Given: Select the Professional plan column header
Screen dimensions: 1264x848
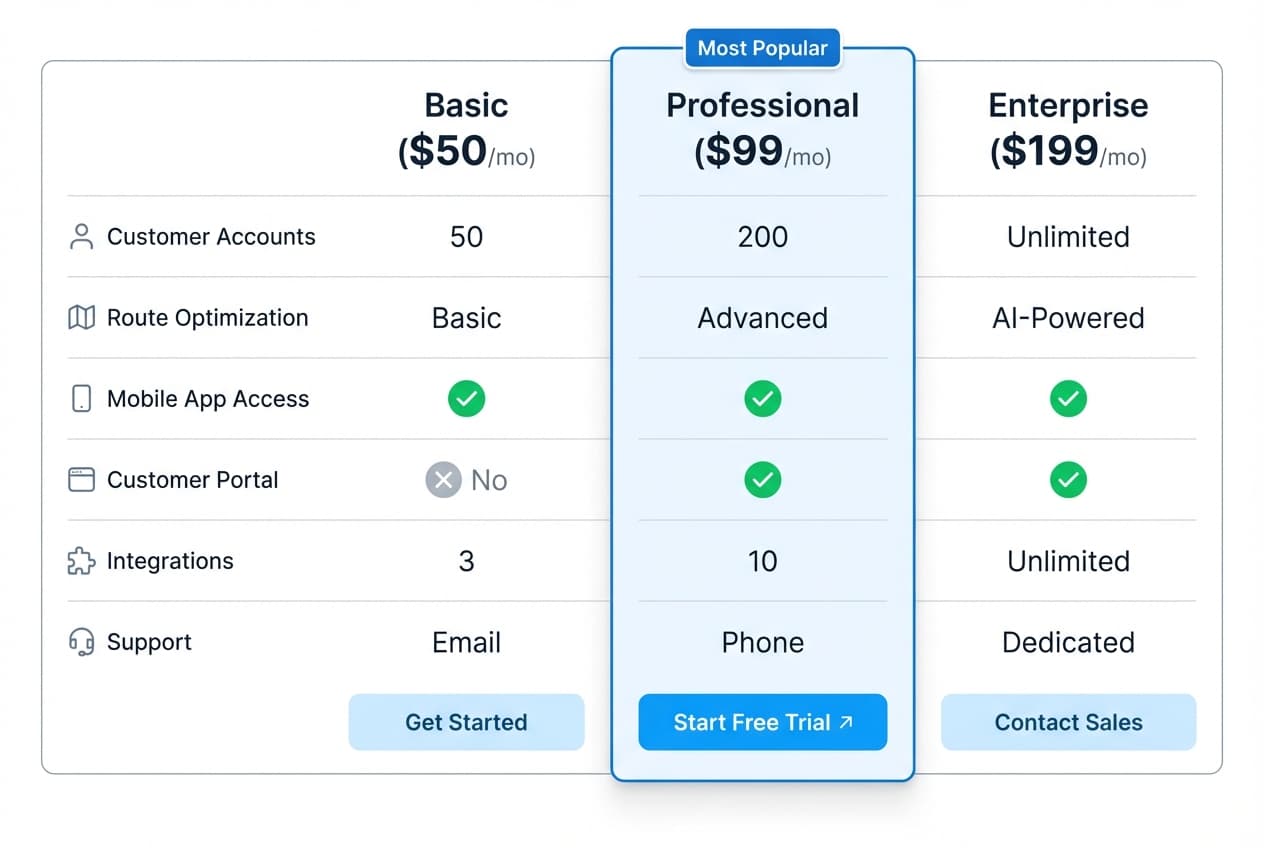Looking at the screenshot, I should (x=762, y=105).
